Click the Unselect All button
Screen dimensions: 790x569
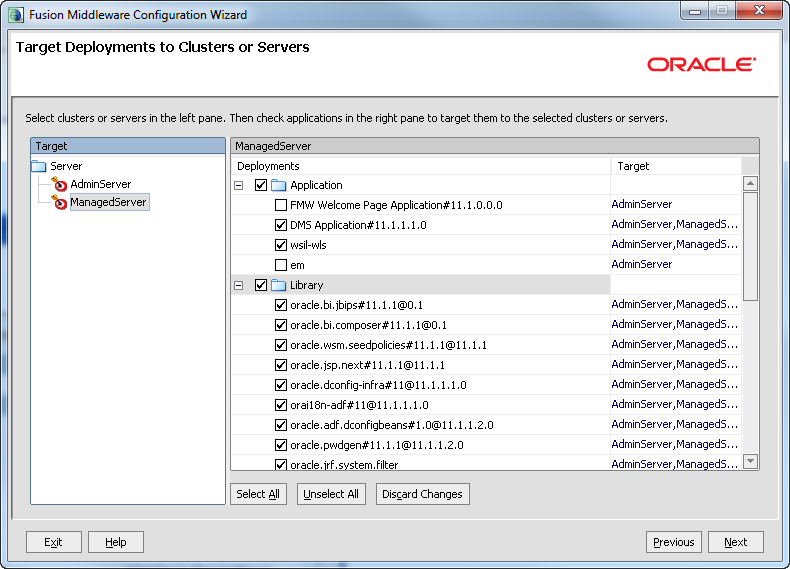(331, 494)
